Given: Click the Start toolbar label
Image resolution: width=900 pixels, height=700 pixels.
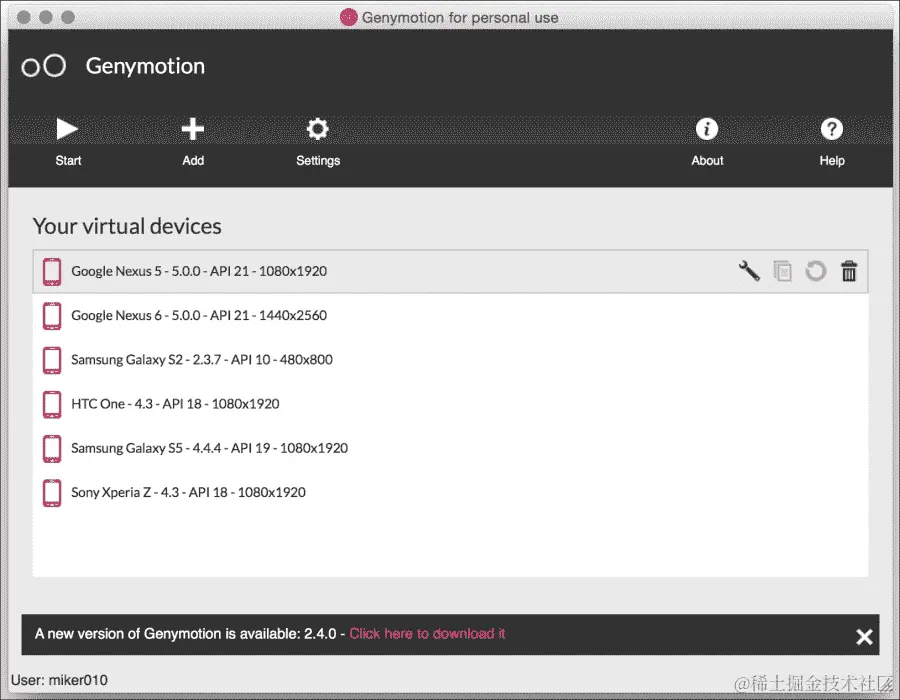Looking at the screenshot, I should pyautogui.click(x=68, y=161).
